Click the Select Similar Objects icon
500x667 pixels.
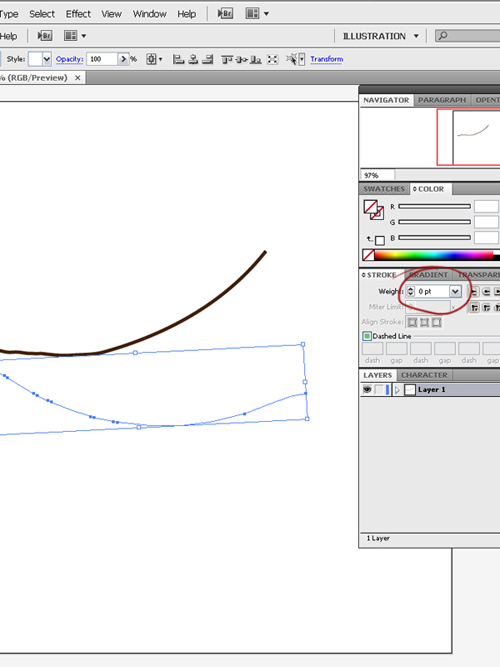coord(291,59)
